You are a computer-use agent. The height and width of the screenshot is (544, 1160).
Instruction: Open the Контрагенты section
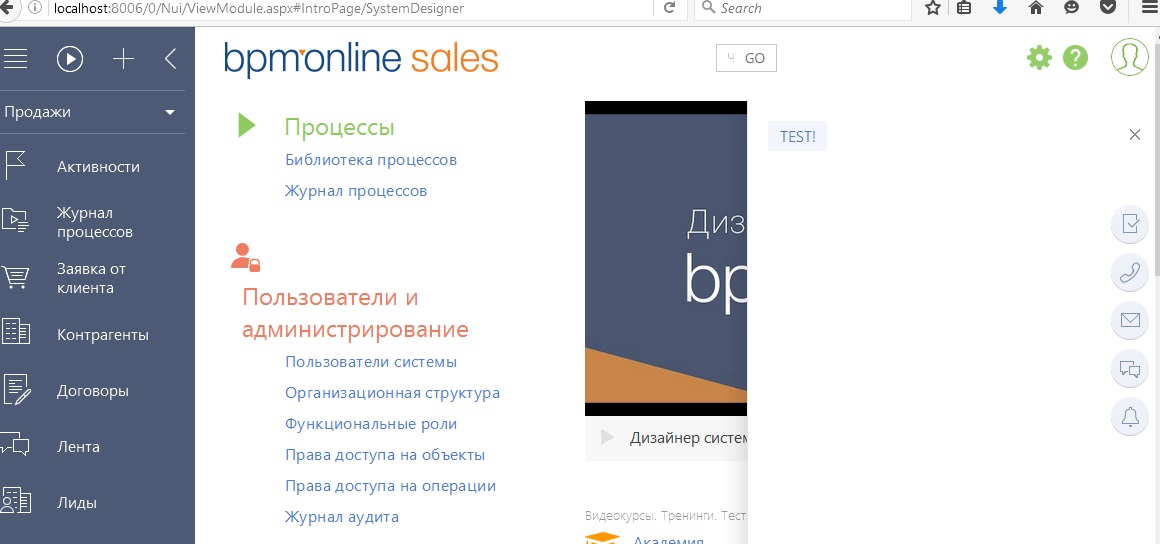[x=103, y=335]
